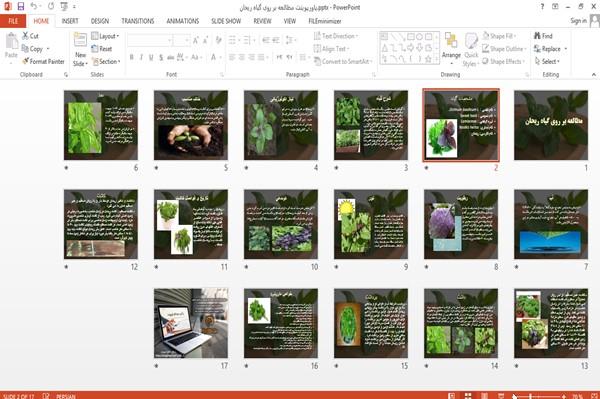
Task: Toggle Bold formatting button
Action: coord(132,57)
